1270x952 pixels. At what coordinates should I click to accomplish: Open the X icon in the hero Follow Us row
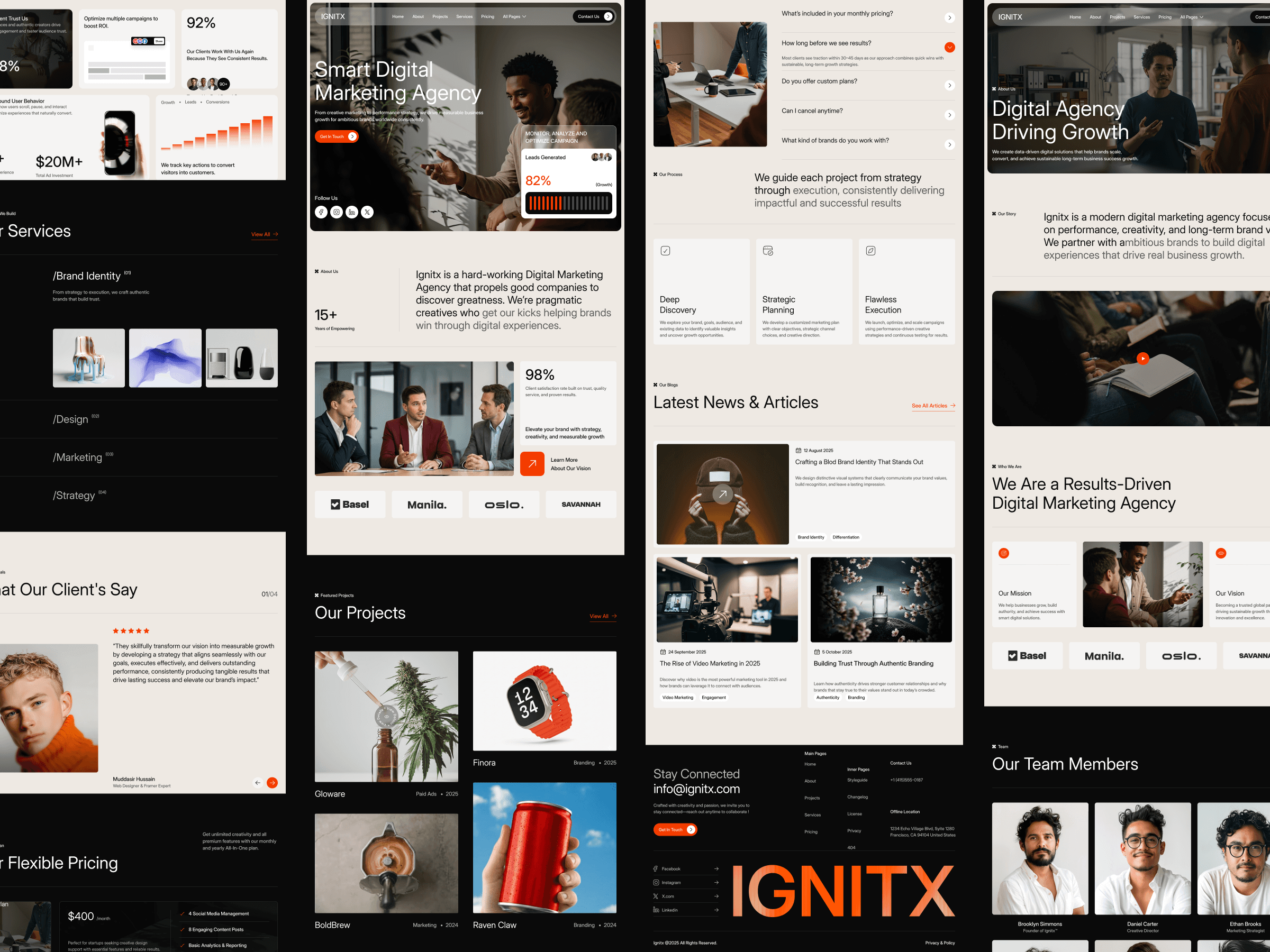367,212
